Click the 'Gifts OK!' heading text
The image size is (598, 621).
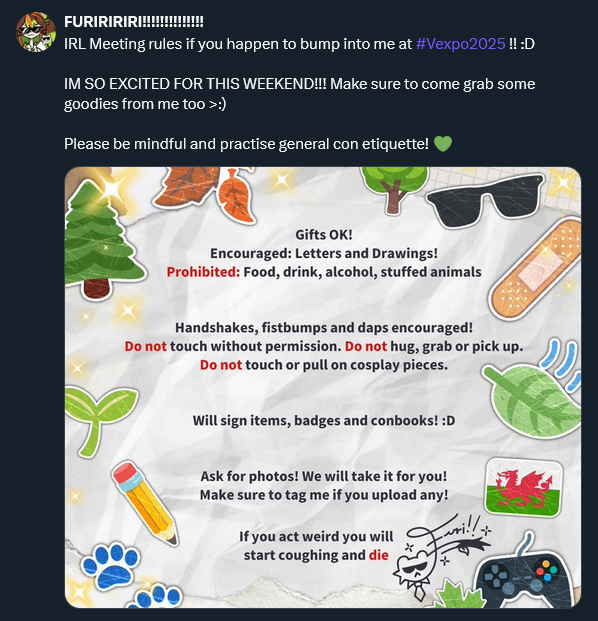[324, 235]
